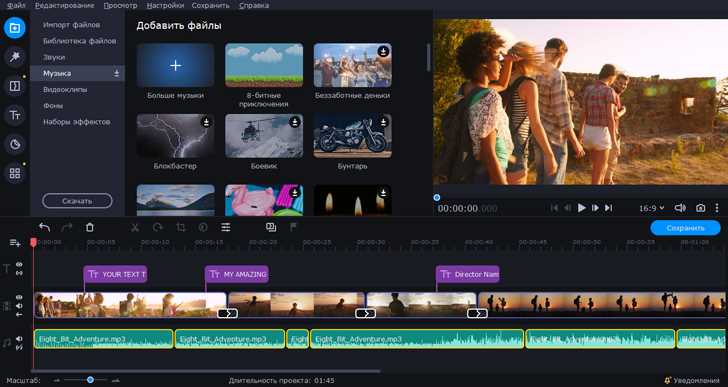The image size is (728, 387).
Task: Toggle title track visibility eye
Action: [x=19, y=264]
